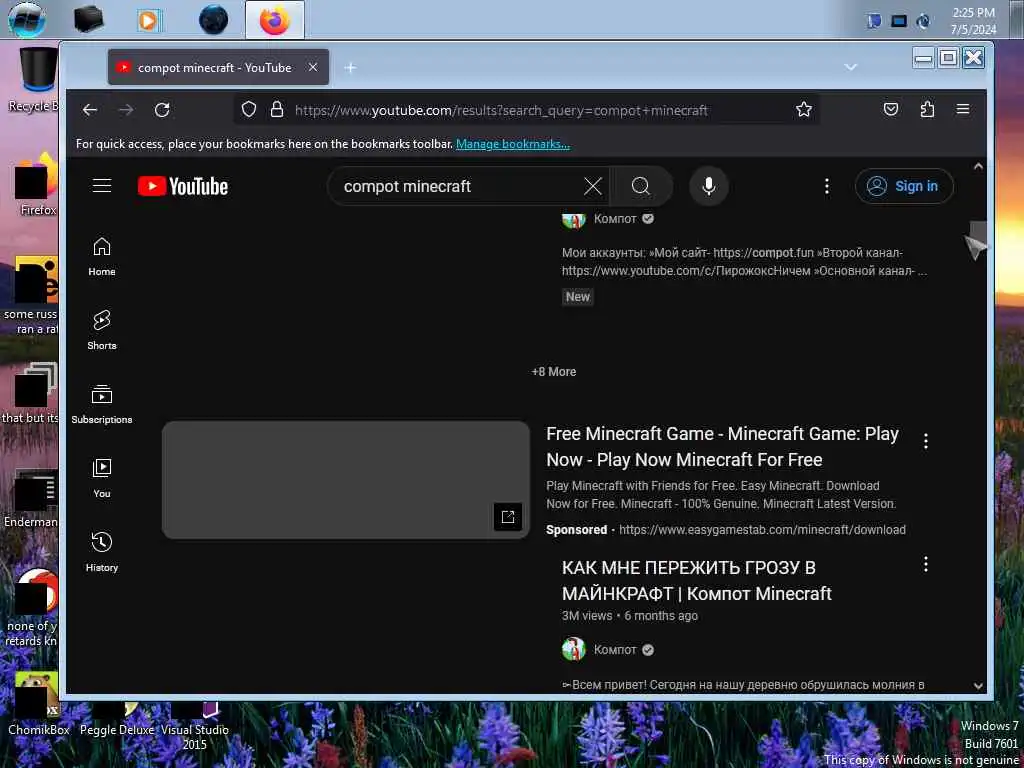Select the ChomikBox desktop shortcut
Screen dimensions: 1024x768
click(x=38, y=705)
